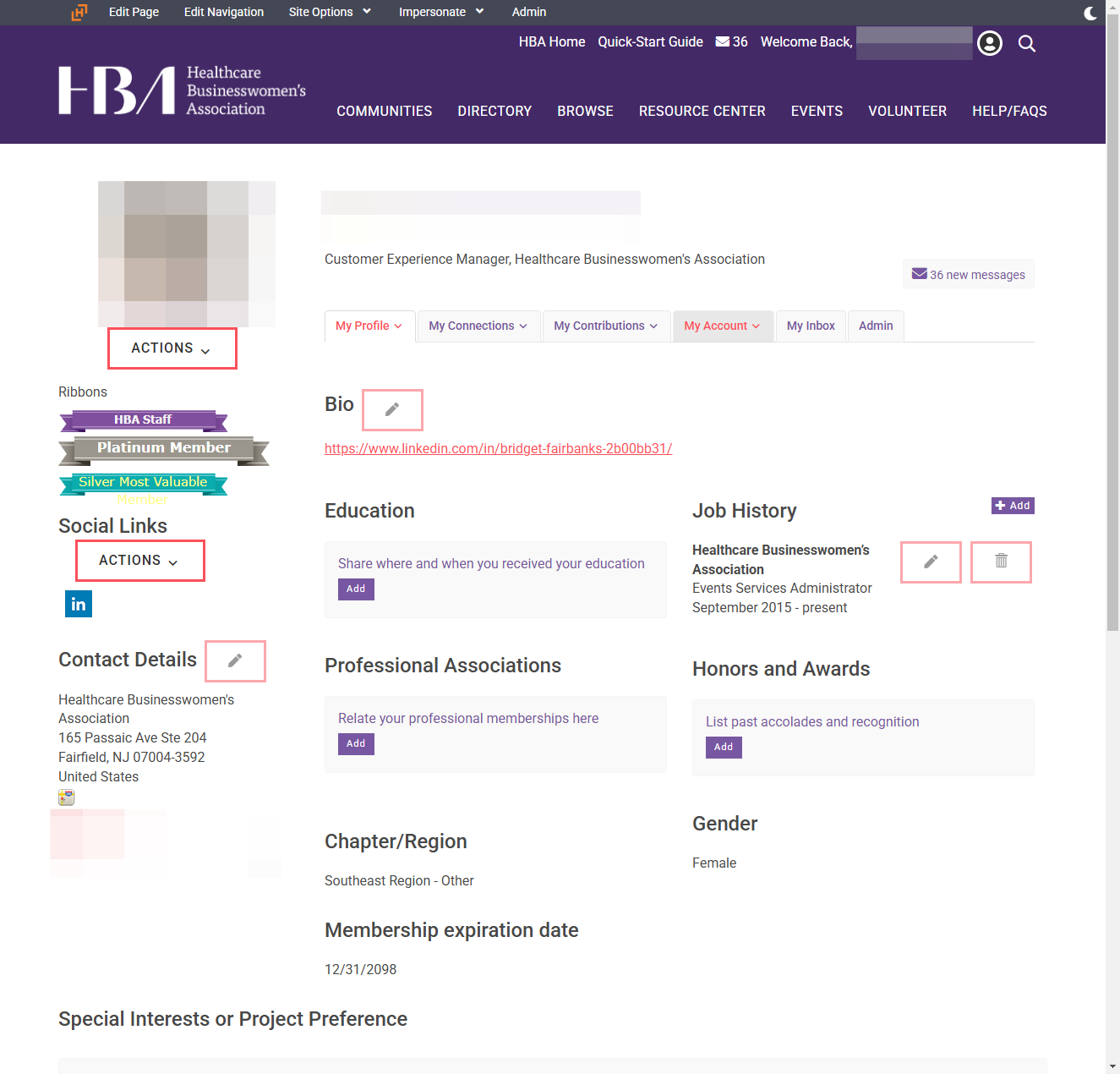This screenshot has width=1120, height=1074.
Task: Open the COMMUNITIES navigation menu
Action: pos(385,111)
